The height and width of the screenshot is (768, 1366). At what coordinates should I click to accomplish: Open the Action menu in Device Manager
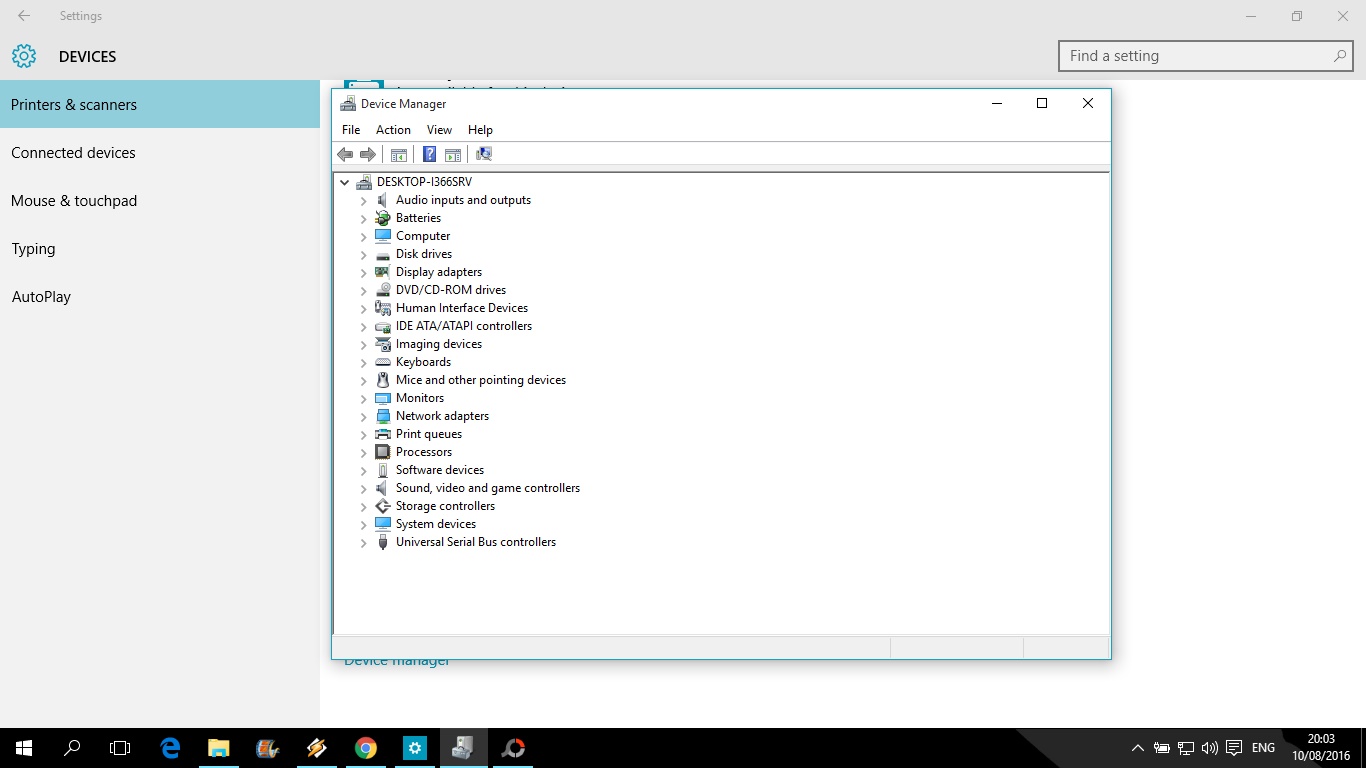393,129
